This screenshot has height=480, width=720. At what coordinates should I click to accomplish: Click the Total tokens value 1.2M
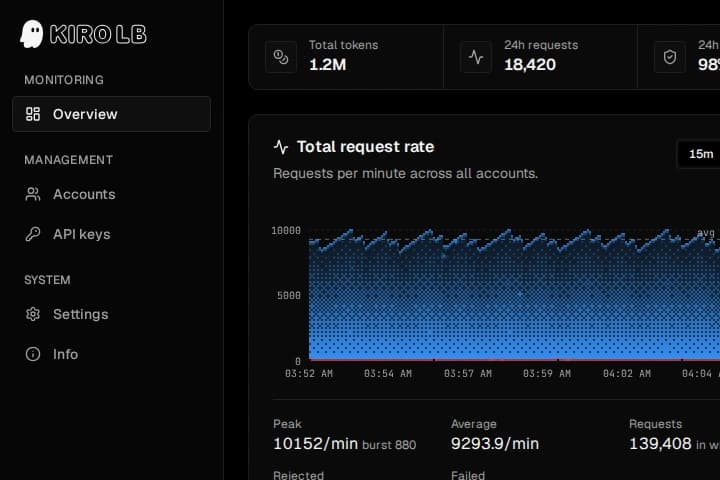pos(327,65)
